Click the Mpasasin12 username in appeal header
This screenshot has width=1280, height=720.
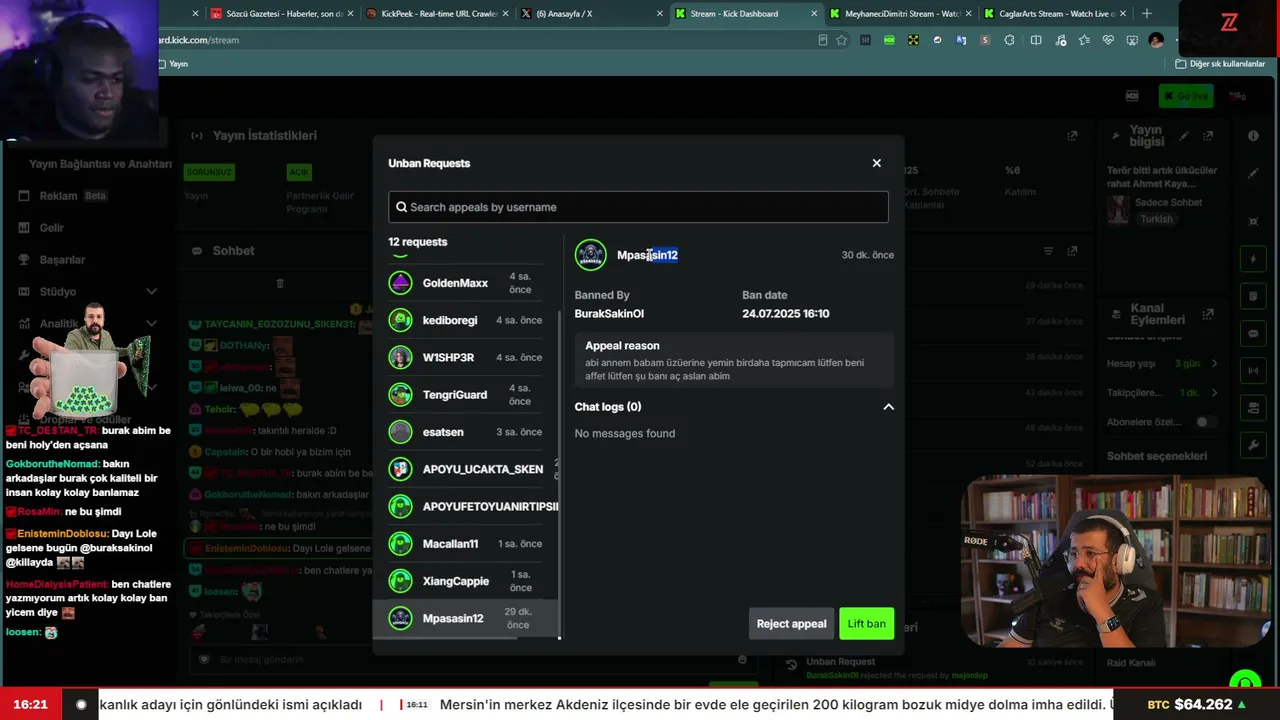[x=647, y=255]
